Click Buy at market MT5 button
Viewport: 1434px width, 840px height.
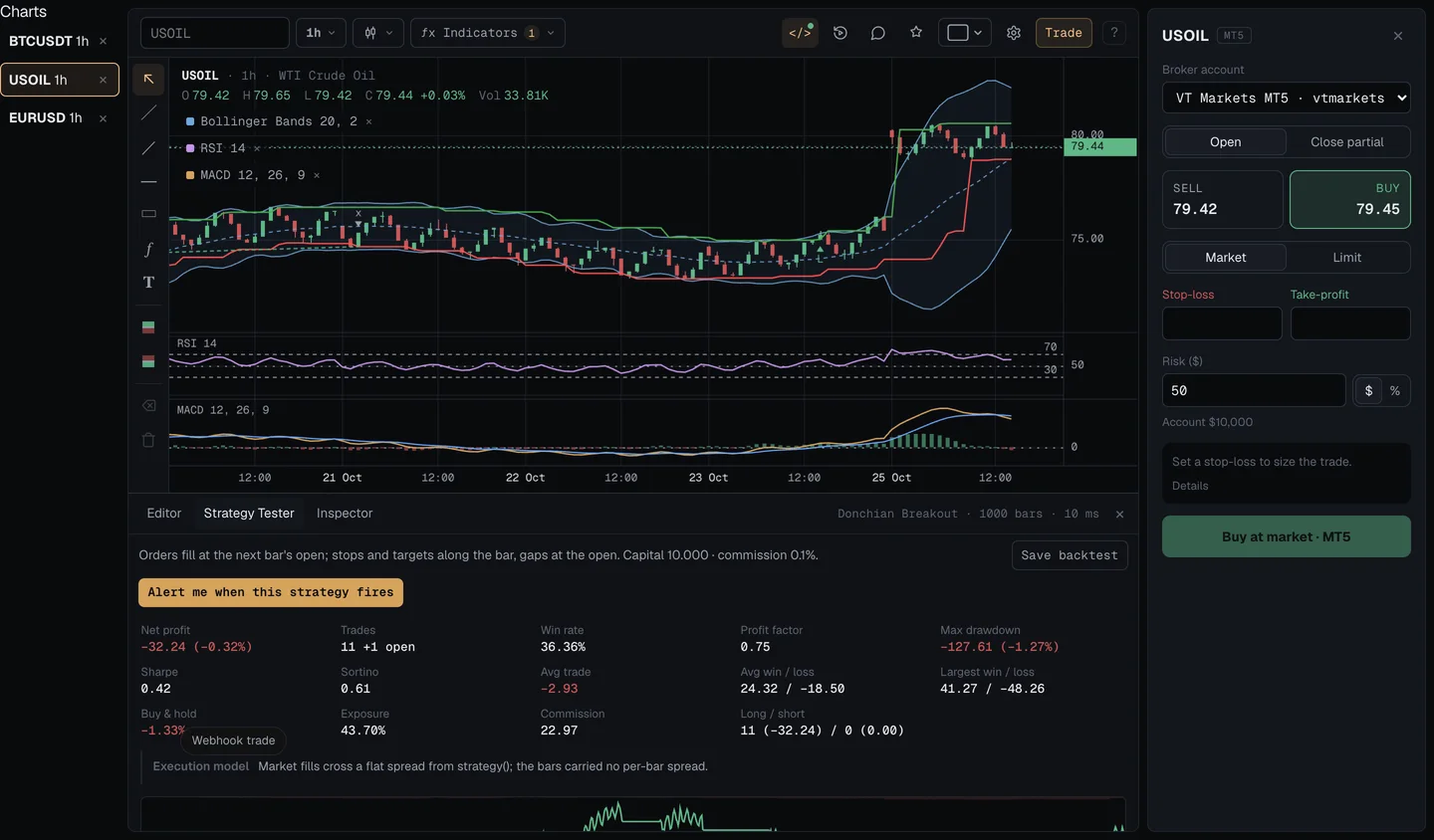pos(1287,536)
